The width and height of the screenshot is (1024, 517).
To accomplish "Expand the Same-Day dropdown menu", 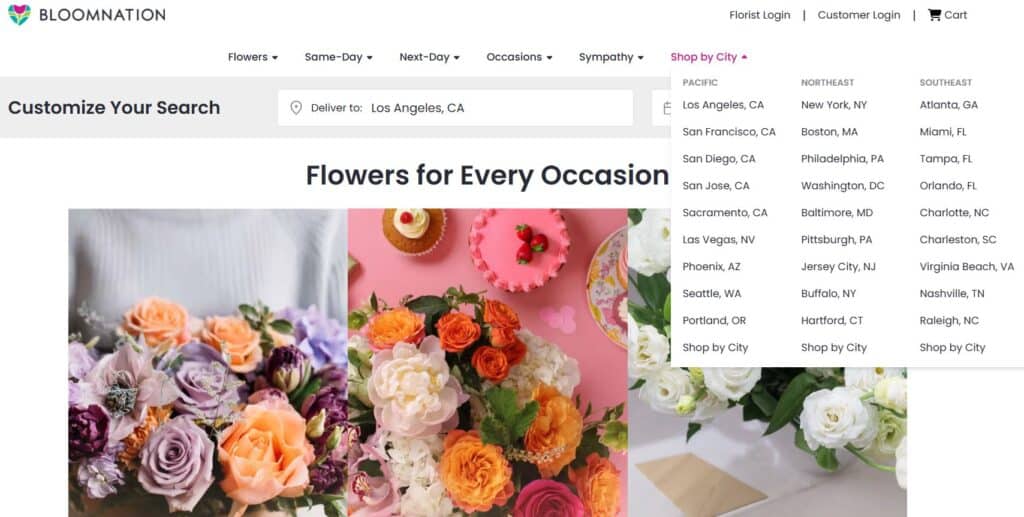I will tap(338, 57).
